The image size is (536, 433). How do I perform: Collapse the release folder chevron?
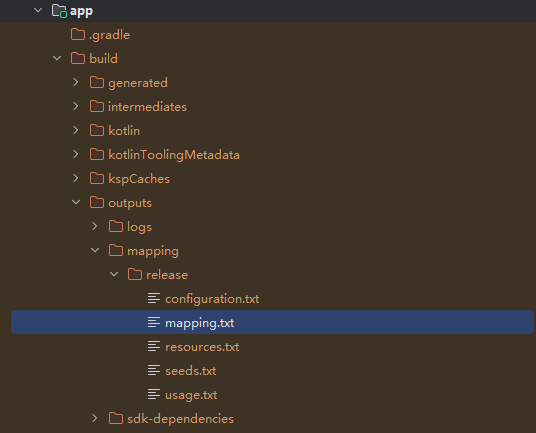tap(114, 274)
